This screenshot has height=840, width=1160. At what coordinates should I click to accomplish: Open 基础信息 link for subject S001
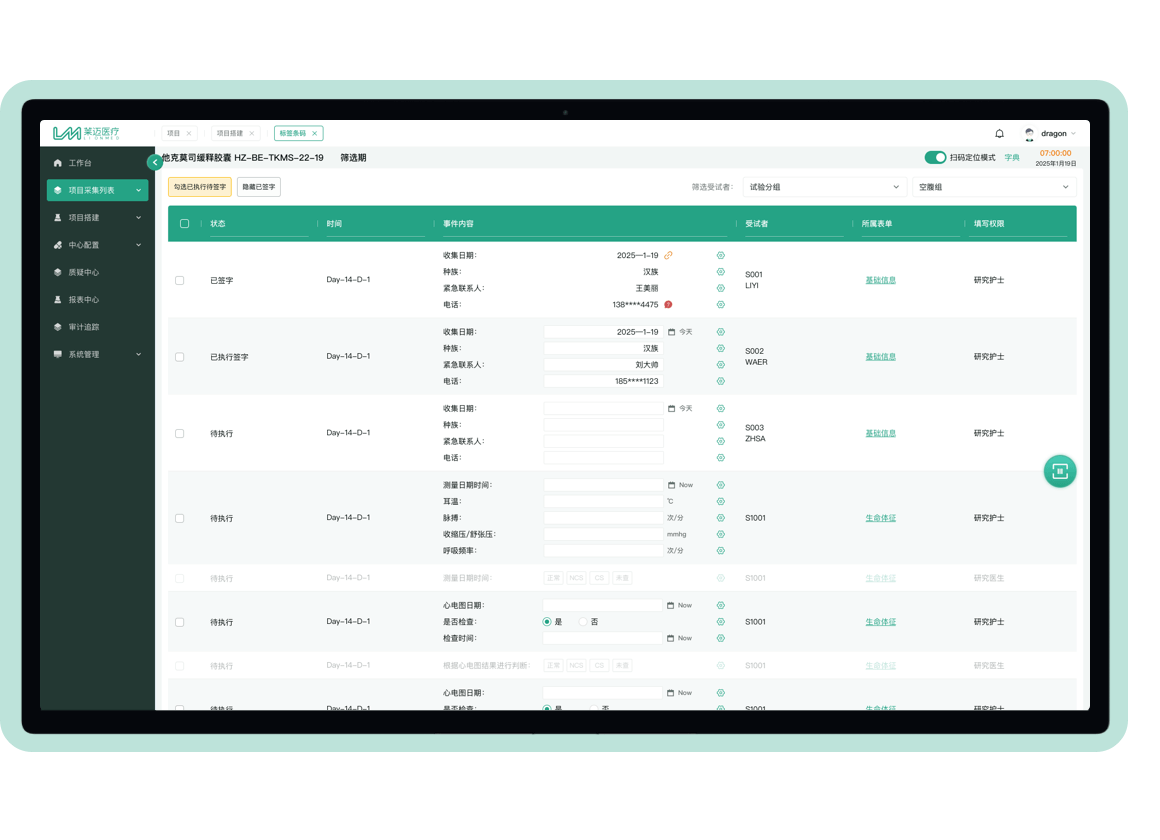pos(880,280)
